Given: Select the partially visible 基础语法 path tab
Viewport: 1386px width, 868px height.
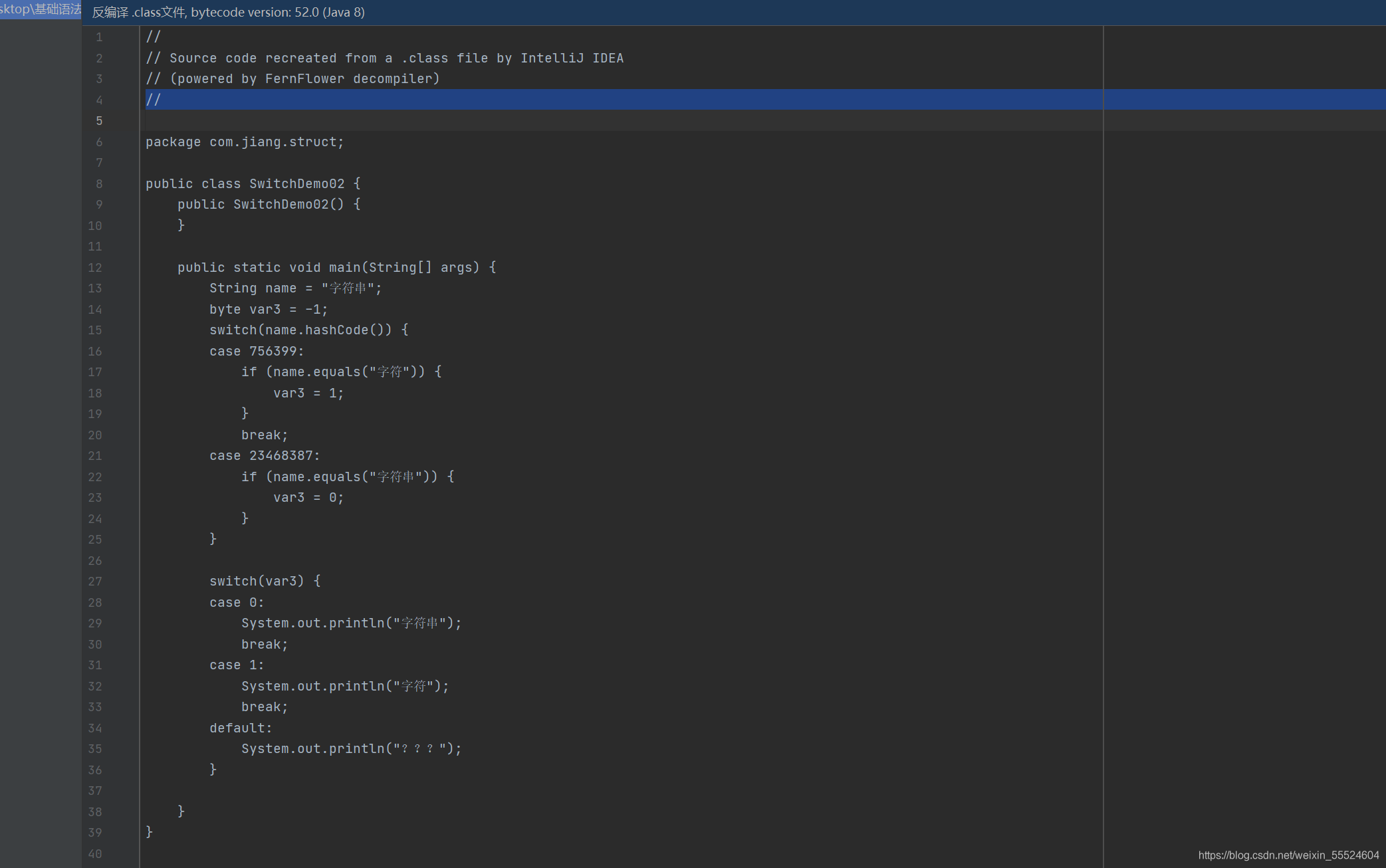Looking at the screenshot, I should tap(41, 9).
